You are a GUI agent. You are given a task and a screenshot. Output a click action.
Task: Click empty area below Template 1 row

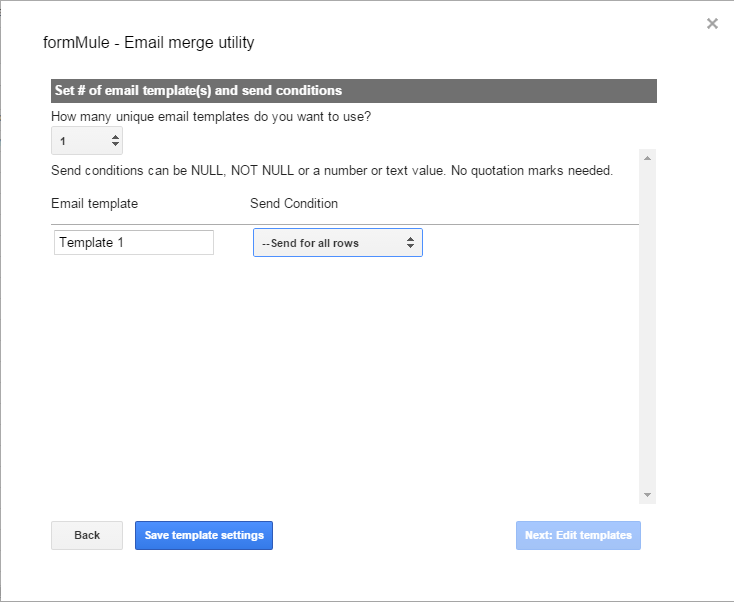point(340,380)
